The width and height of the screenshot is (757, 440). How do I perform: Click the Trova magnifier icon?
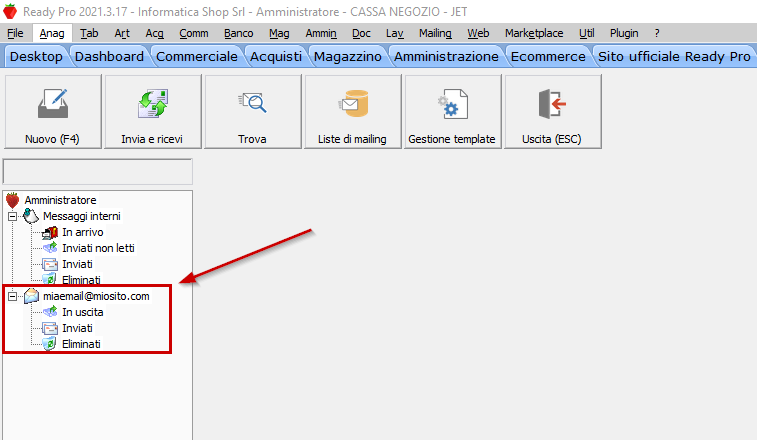click(x=252, y=102)
